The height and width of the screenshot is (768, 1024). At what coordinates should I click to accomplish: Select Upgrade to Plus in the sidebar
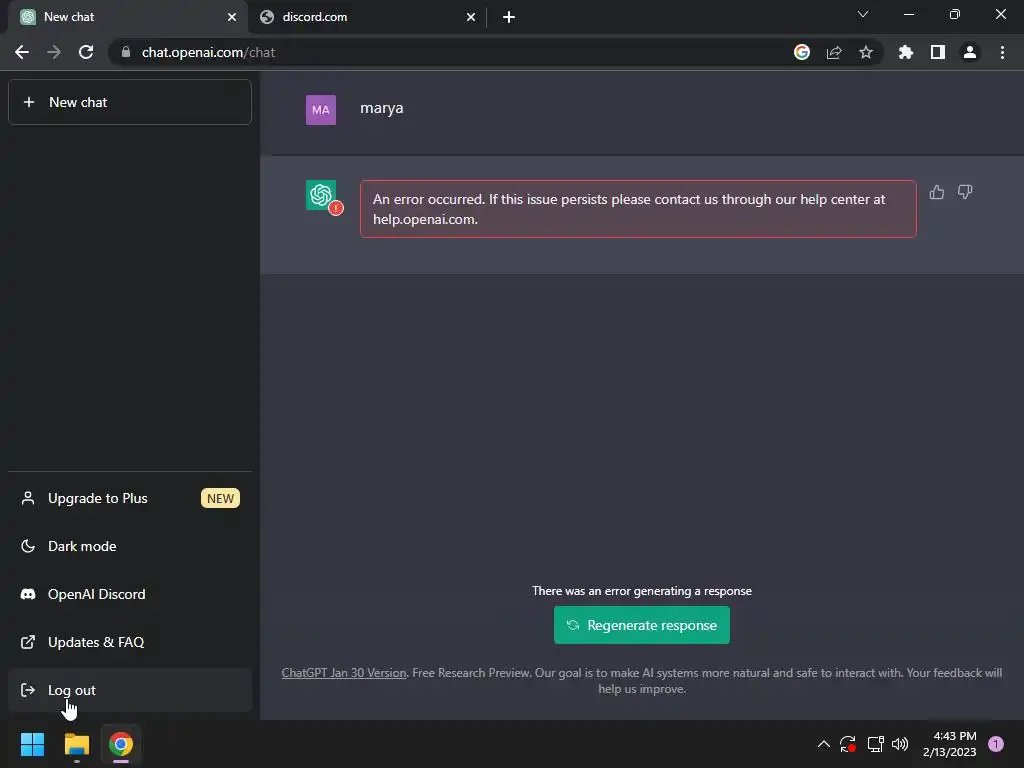130,498
